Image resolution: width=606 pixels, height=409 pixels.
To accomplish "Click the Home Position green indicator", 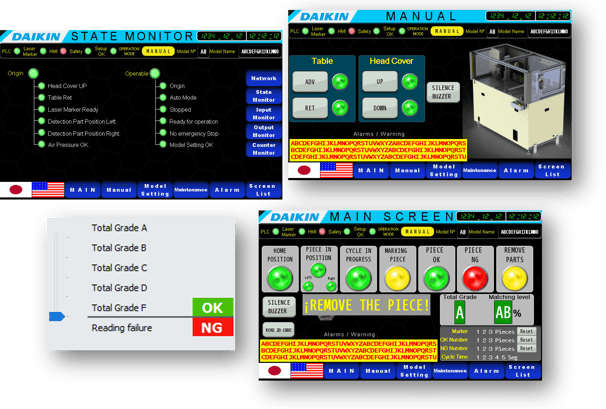I will click(x=280, y=278).
